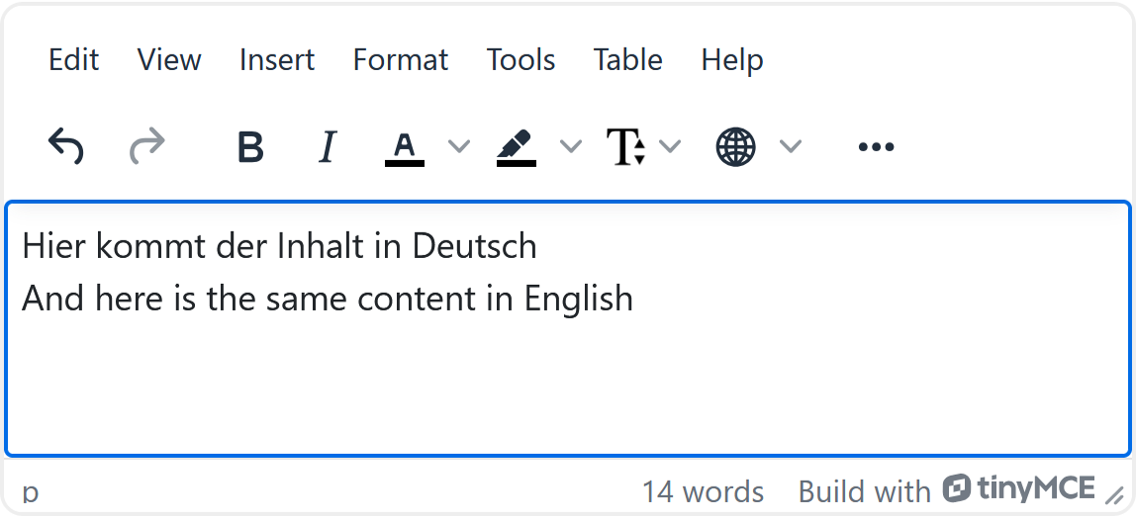Image resolution: width=1136 pixels, height=516 pixels.
Task: Open the Tools menu
Action: point(521,59)
